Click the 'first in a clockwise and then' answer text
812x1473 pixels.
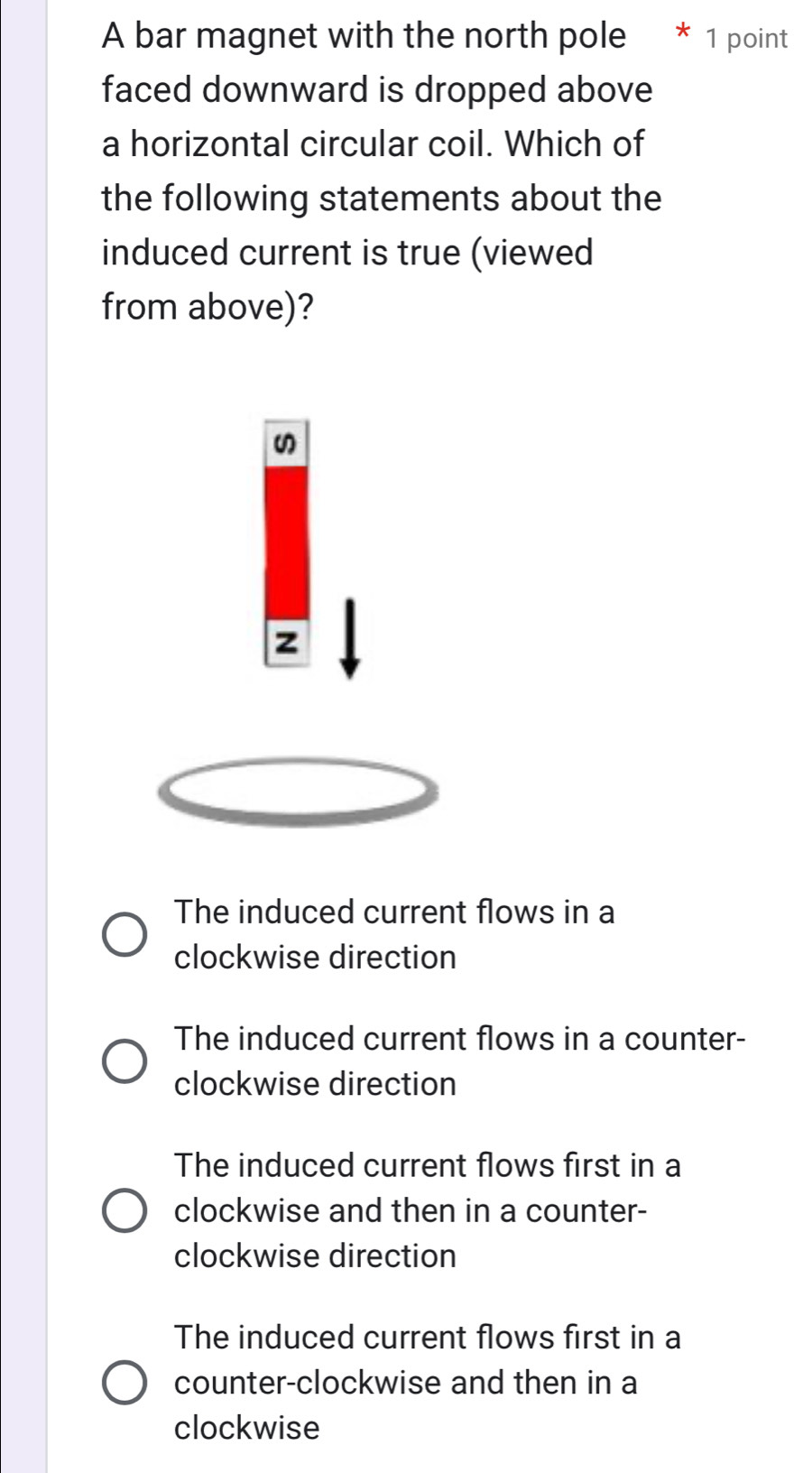(x=428, y=1210)
